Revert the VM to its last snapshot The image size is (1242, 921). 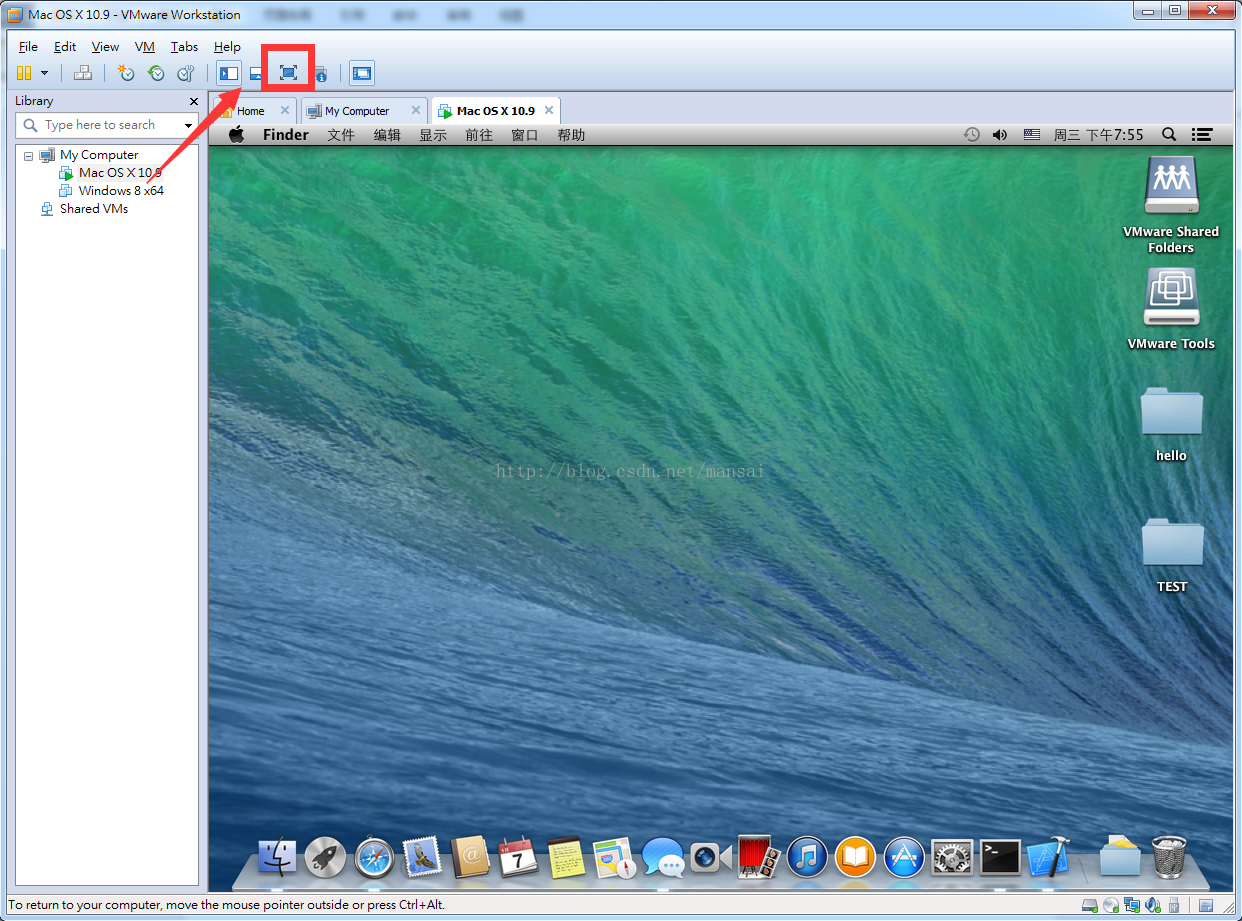click(156, 73)
